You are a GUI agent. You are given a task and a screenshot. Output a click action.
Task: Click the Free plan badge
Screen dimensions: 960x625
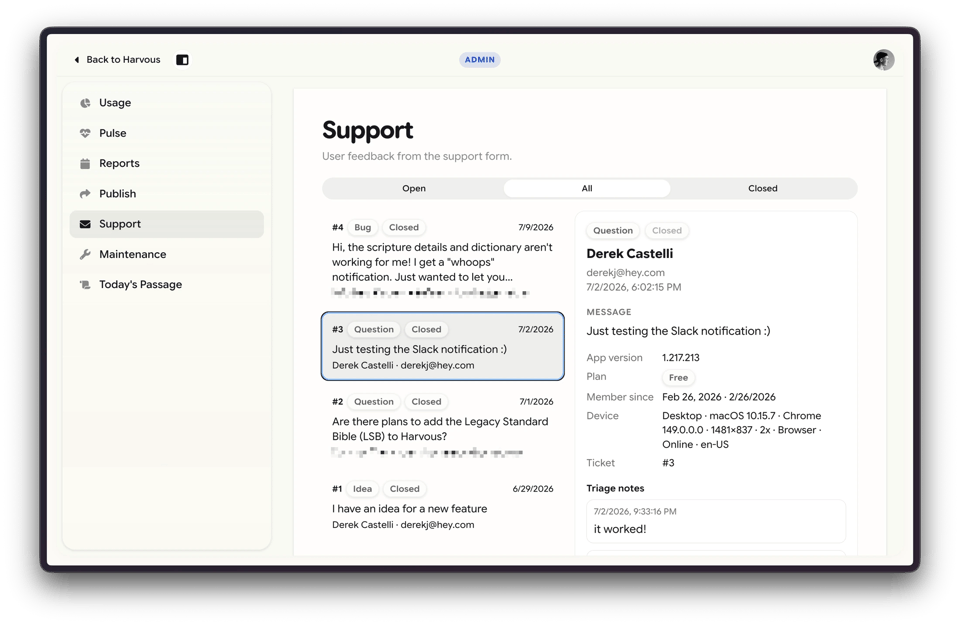(x=678, y=378)
